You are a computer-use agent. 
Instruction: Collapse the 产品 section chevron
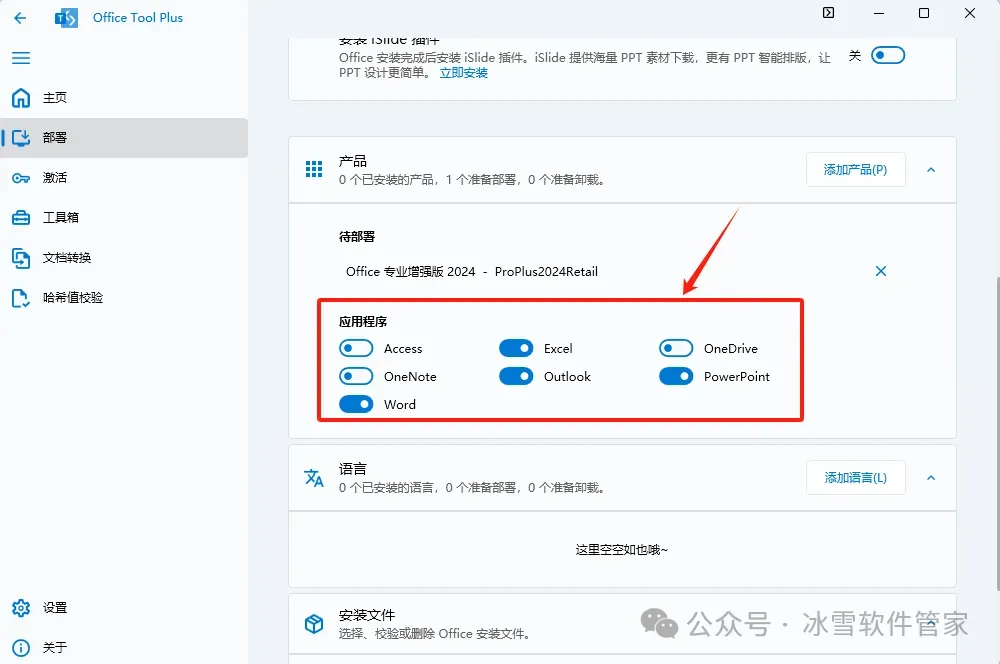coord(931,170)
